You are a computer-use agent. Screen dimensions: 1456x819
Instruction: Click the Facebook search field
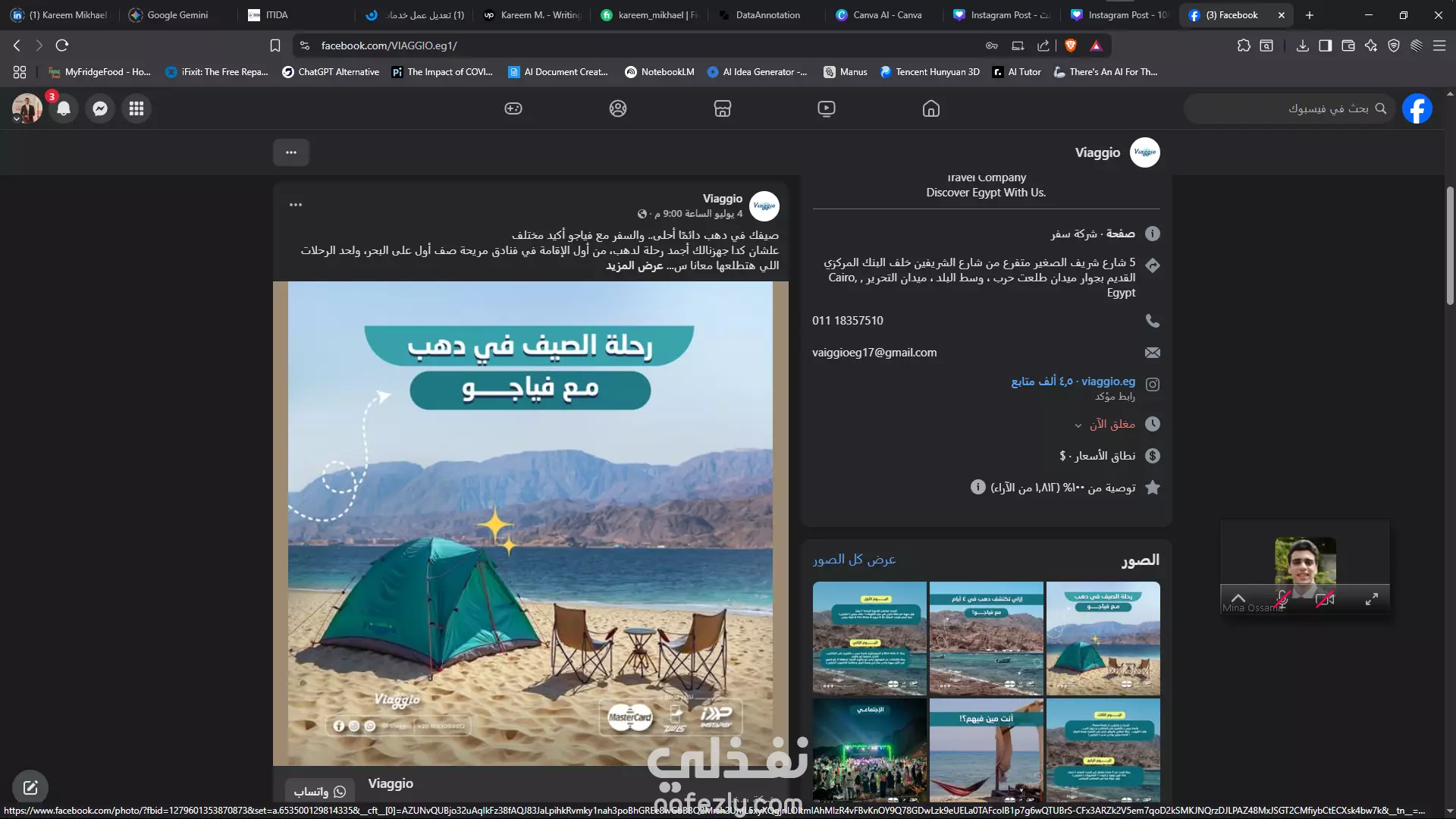point(1289,108)
